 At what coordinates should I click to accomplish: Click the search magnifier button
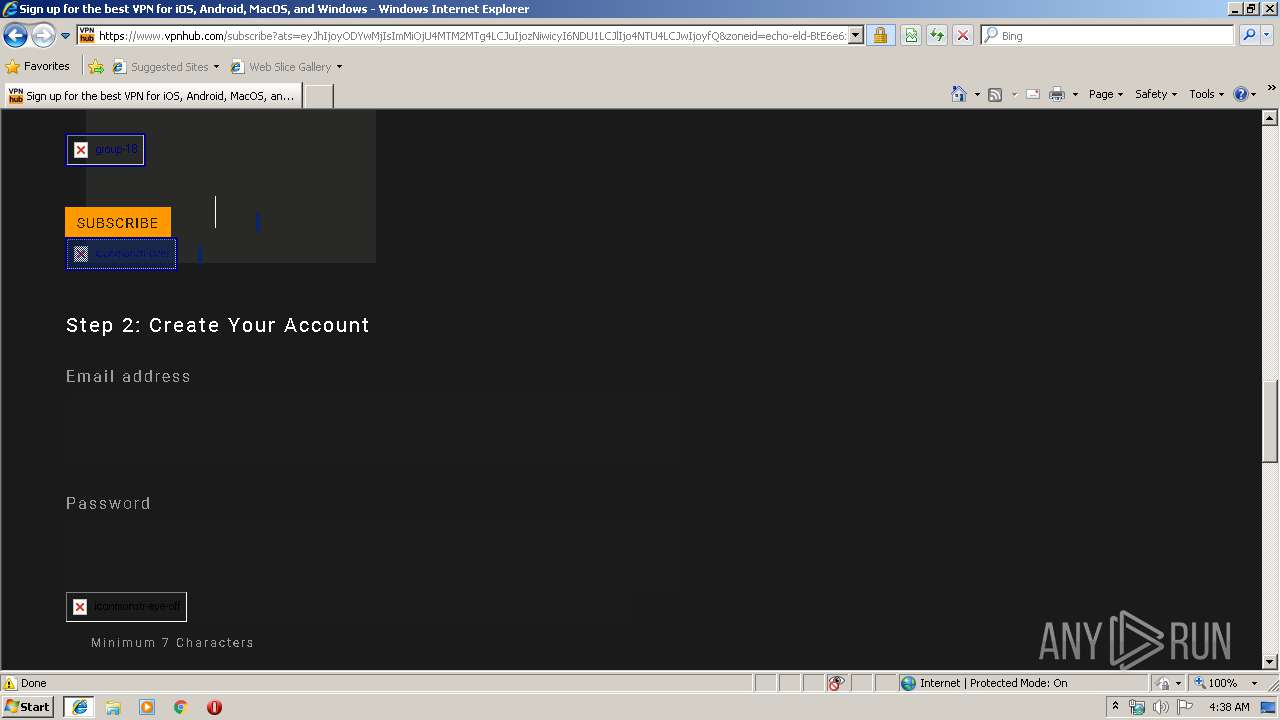[1248, 36]
